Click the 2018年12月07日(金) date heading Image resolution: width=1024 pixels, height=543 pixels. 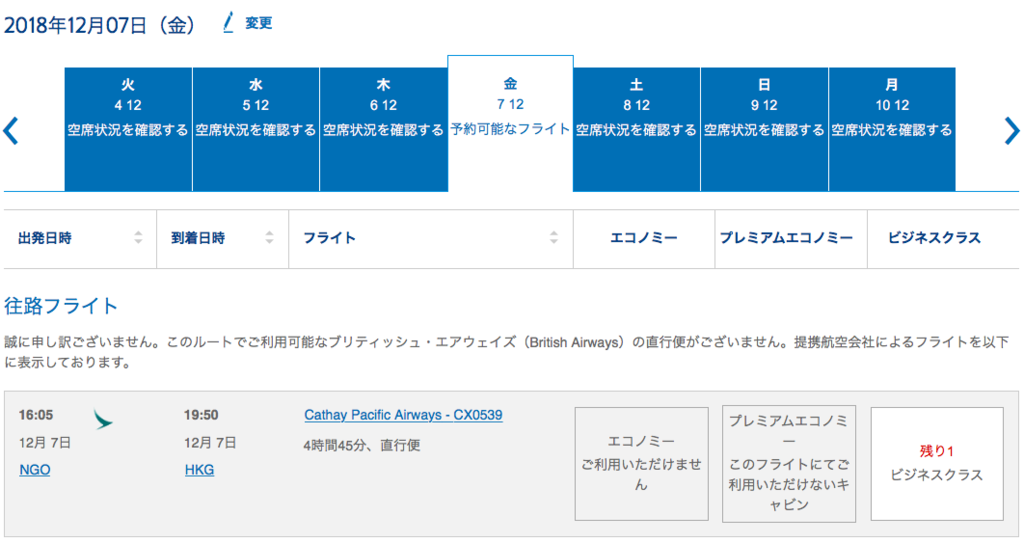coord(100,25)
